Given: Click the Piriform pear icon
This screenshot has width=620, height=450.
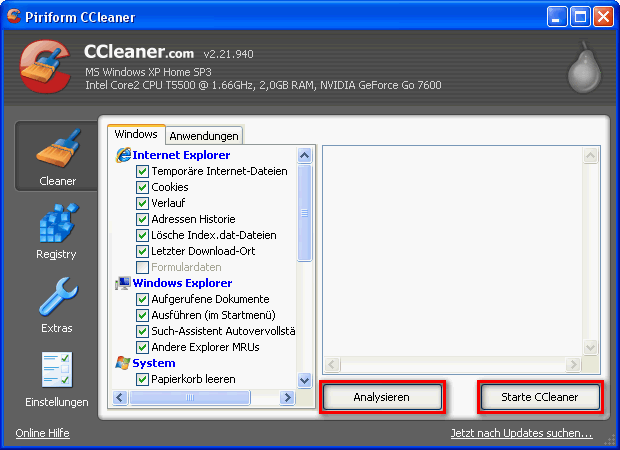Looking at the screenshot, I should (584, 72).
